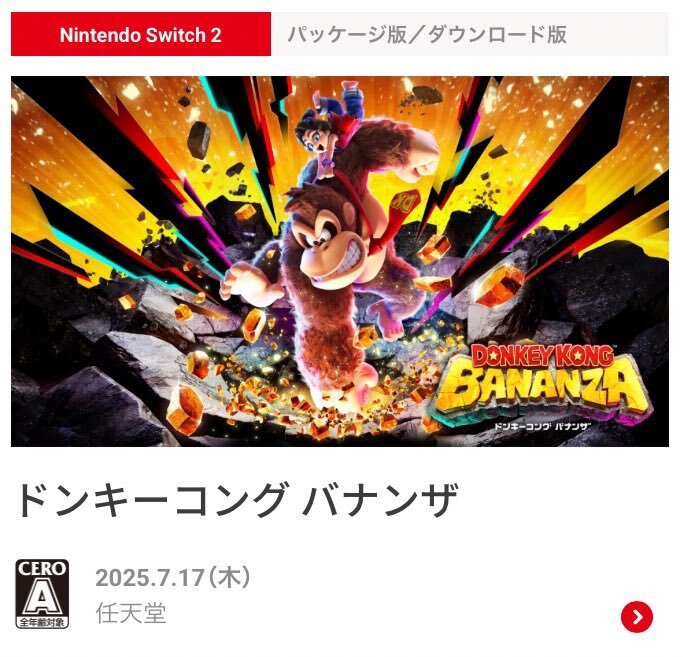The image size is (683, 657).
Task: Click the publisher name 任天堂
Action: 131,613
